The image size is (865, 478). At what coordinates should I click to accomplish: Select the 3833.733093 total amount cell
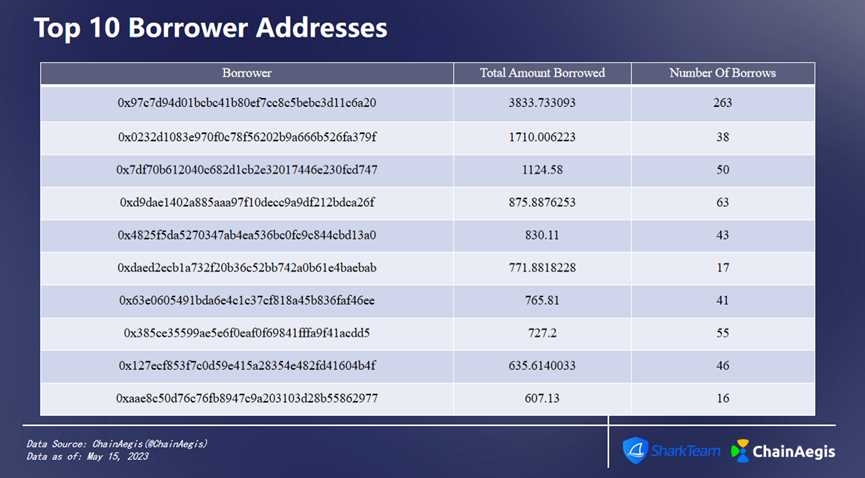coord(542,103)
